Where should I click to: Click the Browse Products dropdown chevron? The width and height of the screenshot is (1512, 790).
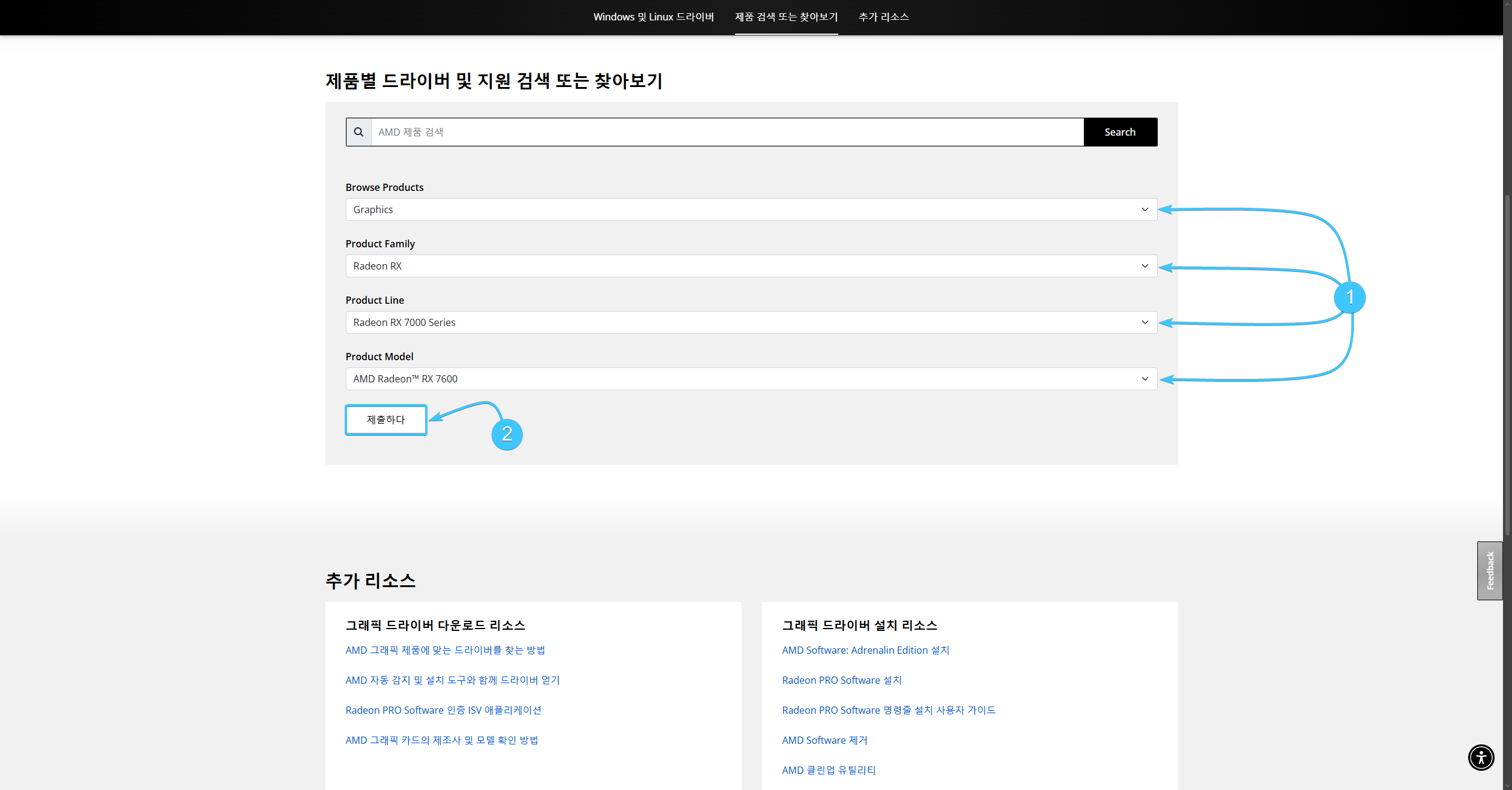pos(1145,210)
